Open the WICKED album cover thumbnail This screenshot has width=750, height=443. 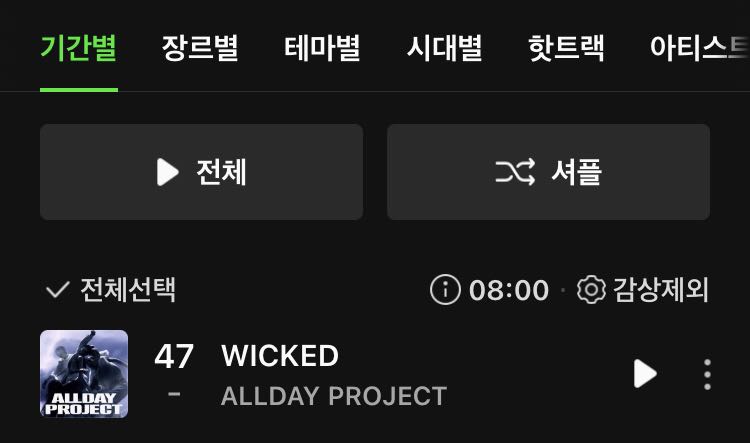[x=84, y=374]
